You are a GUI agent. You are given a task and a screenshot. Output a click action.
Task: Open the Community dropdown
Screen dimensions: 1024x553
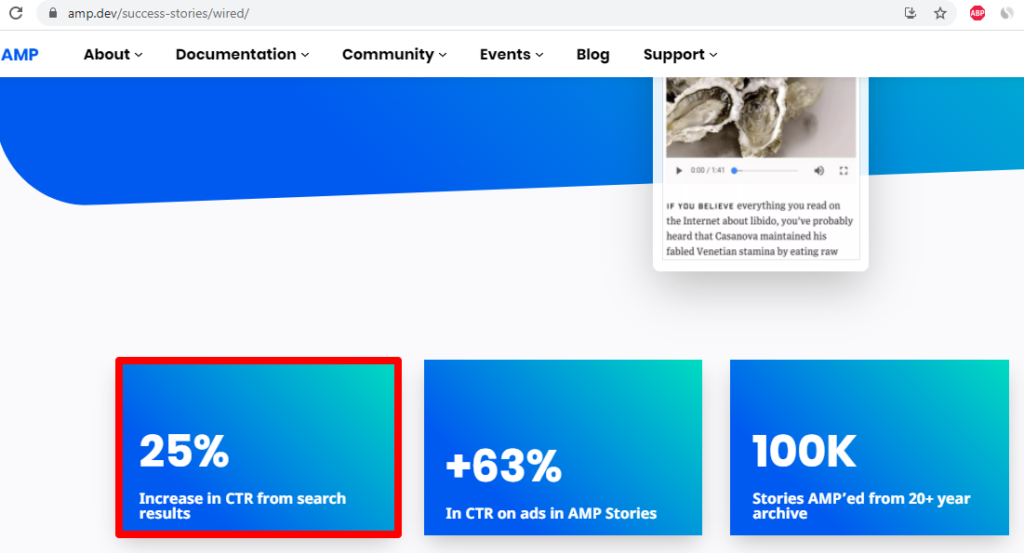pyautogui.click(x=394, y=54)
